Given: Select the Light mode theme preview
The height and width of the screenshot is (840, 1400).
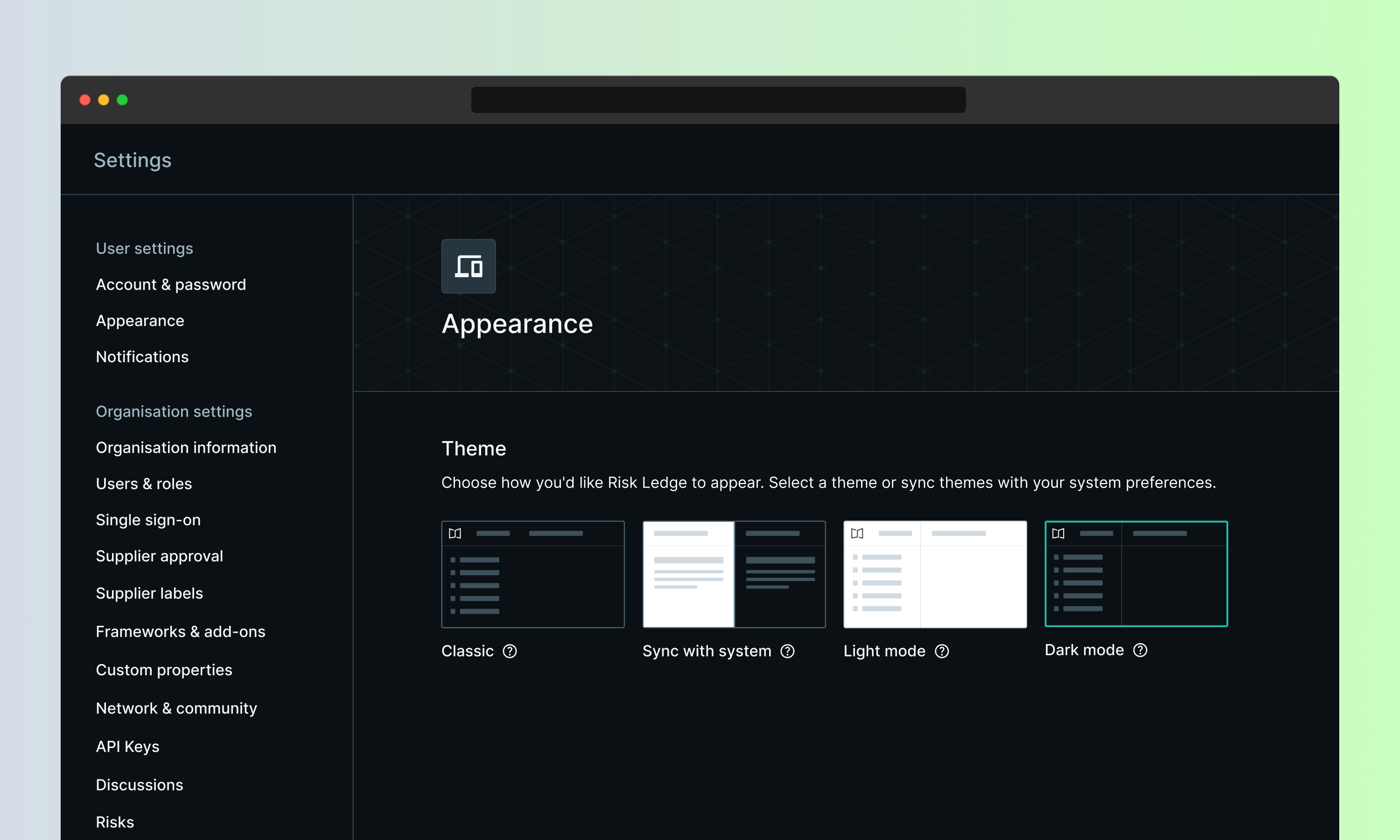Looking at the screenshot, I should point(935,574).
